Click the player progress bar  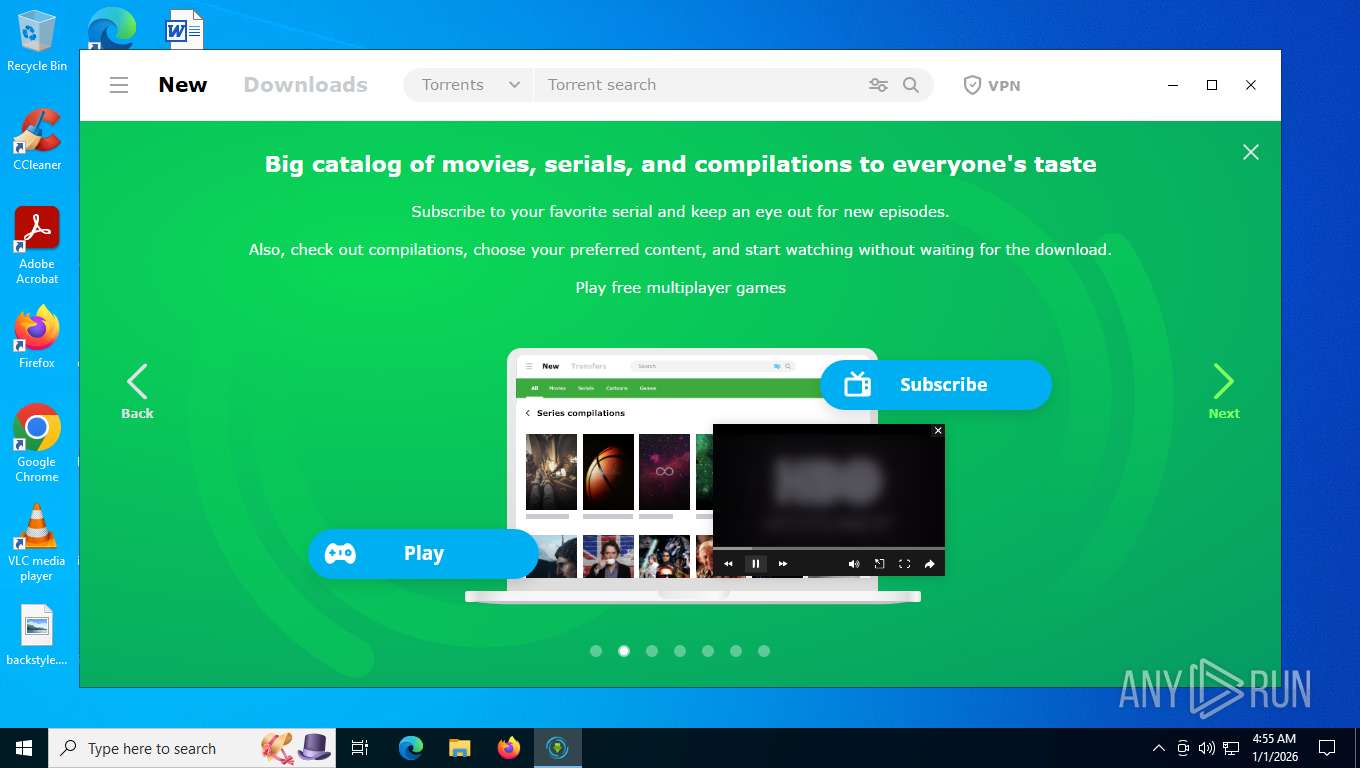[x=829, y=548]
